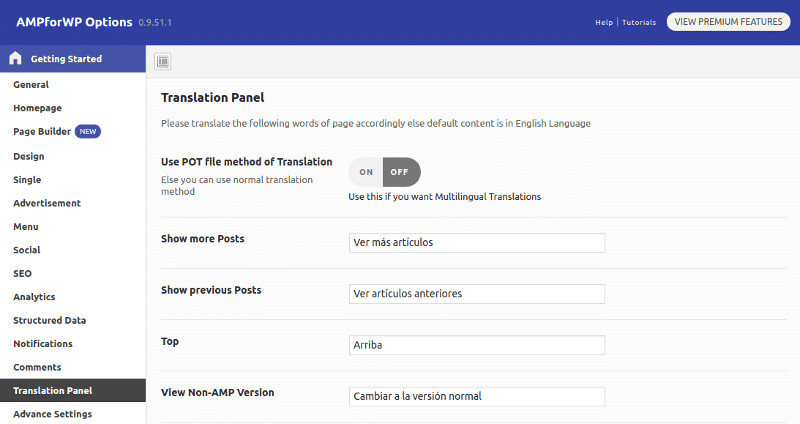Click the home icon beside Getting Started
This screenshot has width=800, height=424.
pos(15,58)
